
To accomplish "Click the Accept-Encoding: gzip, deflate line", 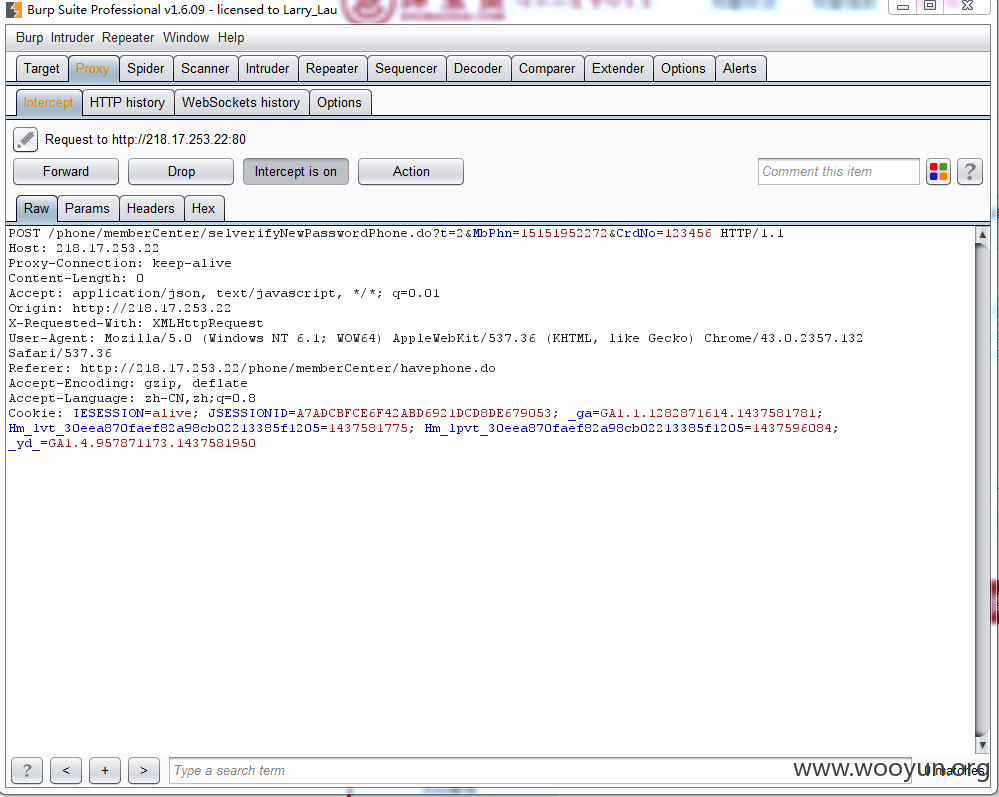I will [127, 384].
